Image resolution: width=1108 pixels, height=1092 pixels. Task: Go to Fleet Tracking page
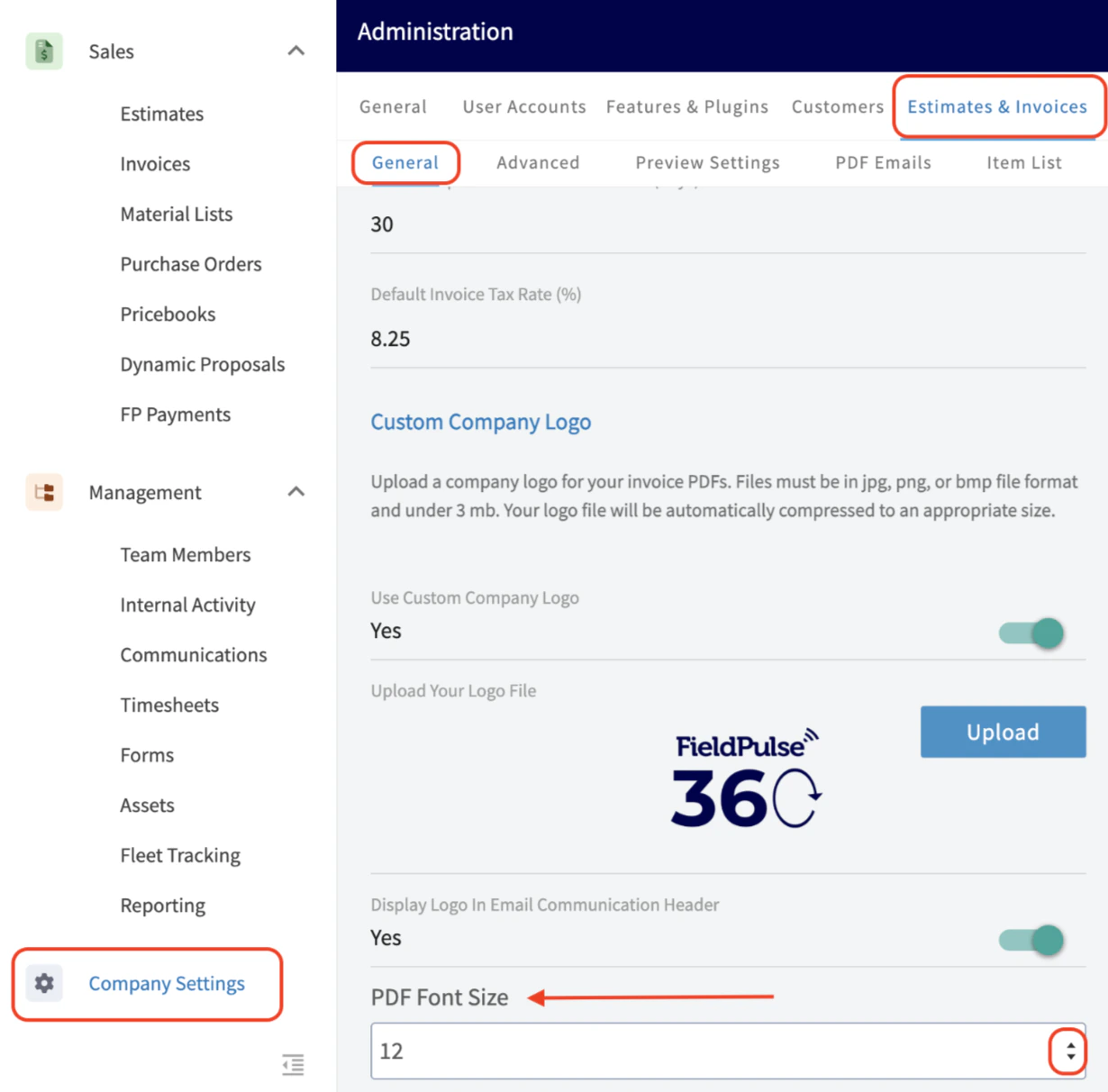click(x=180, y=855)
